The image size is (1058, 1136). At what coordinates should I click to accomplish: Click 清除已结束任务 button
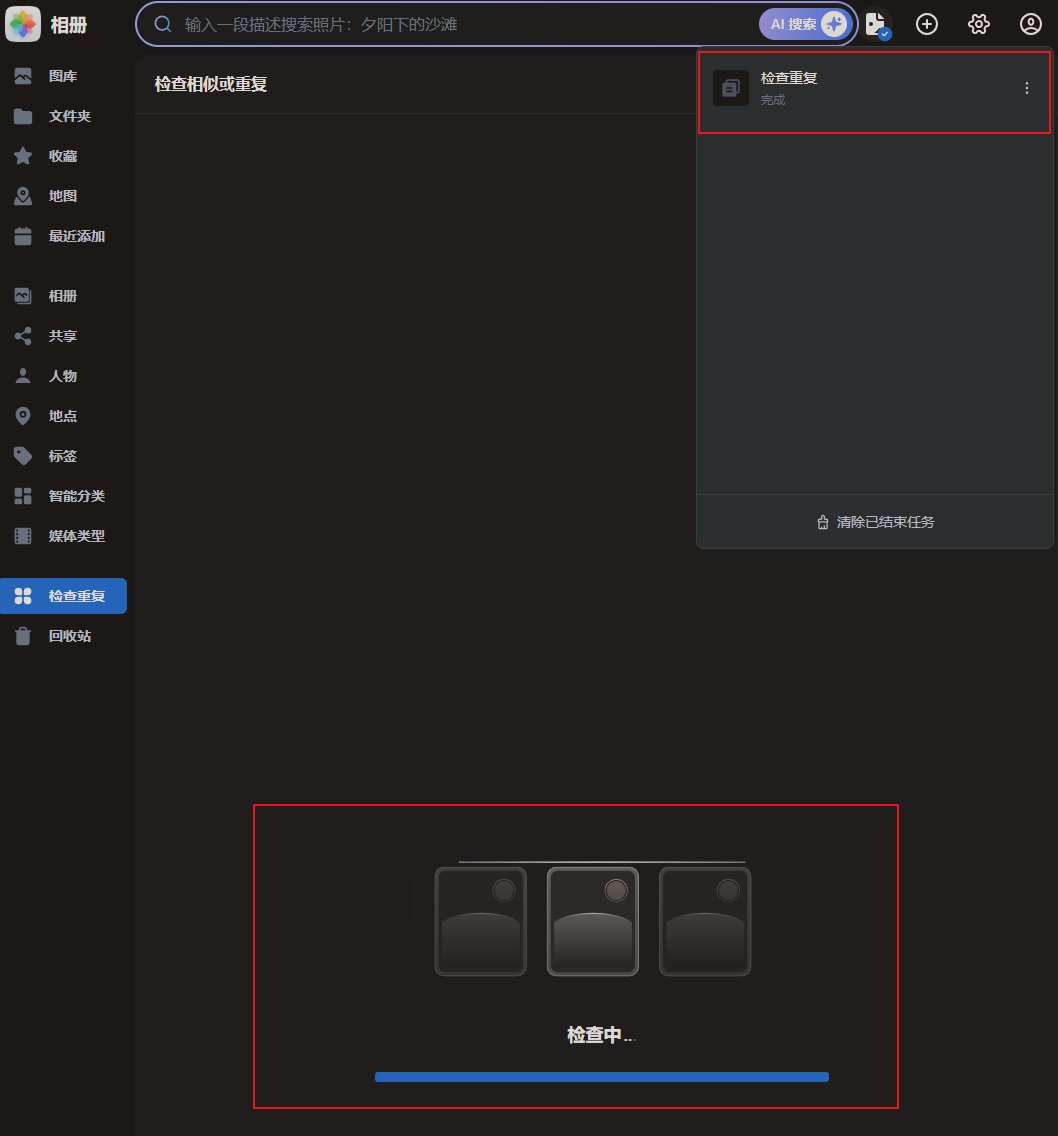[875, 522]
